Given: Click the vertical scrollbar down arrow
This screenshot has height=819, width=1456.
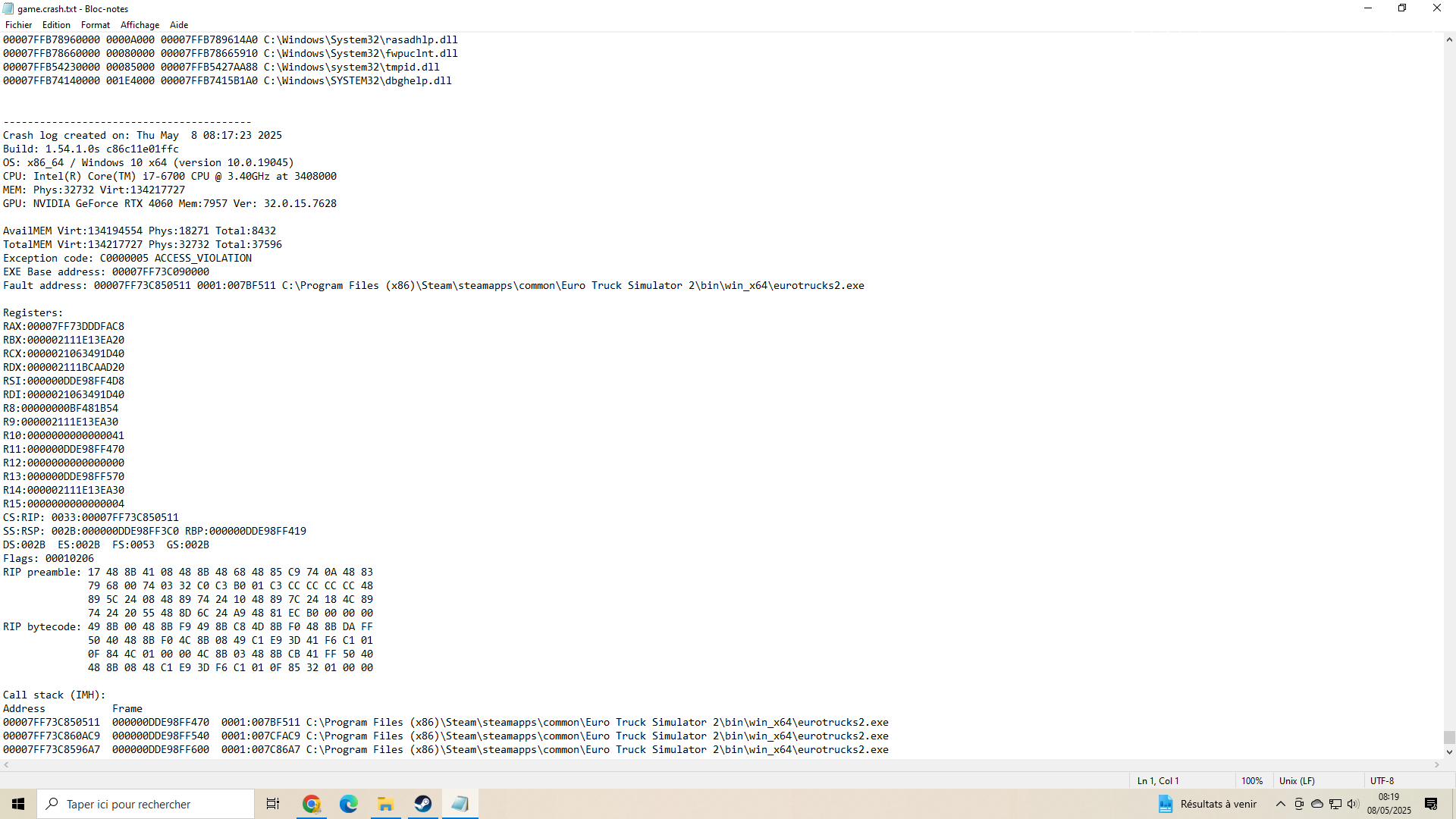Looking at the screenshot, I should coord(1449,752).
